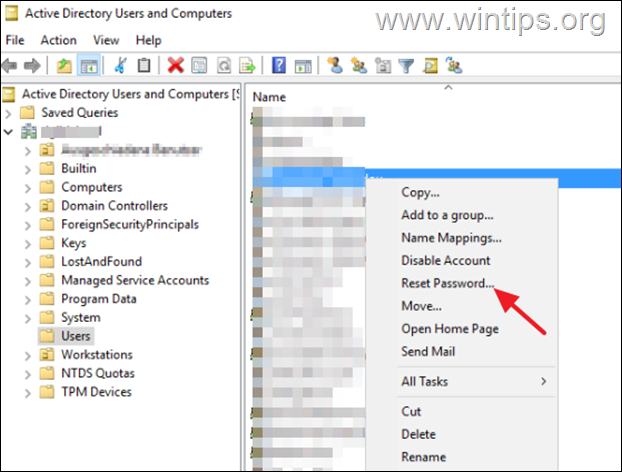The width and height of the screenshot is (622, 472).
Task: Select Reset Password... in context menu
Action: pyautogui.click(x=448, y=283)
